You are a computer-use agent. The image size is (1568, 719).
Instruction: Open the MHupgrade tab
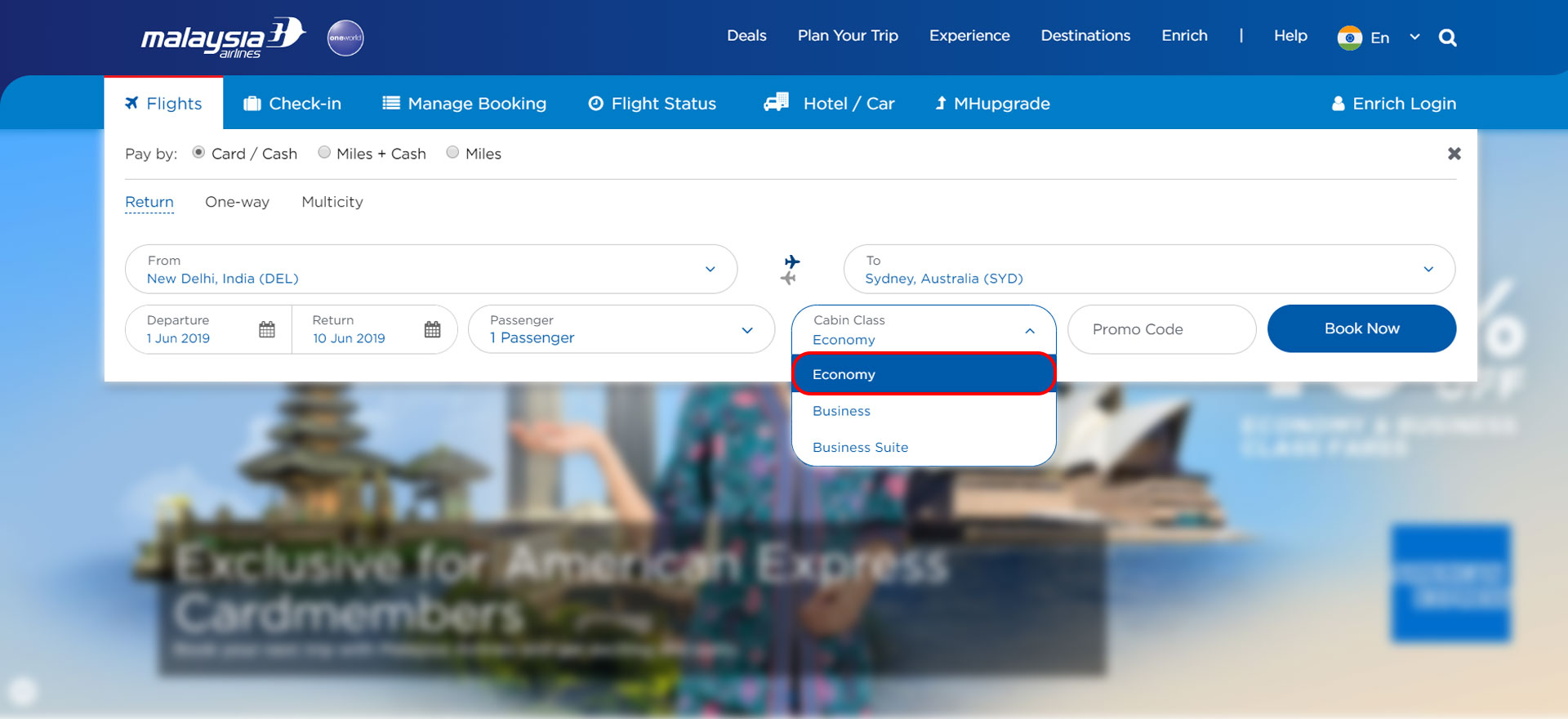(992, 104)
